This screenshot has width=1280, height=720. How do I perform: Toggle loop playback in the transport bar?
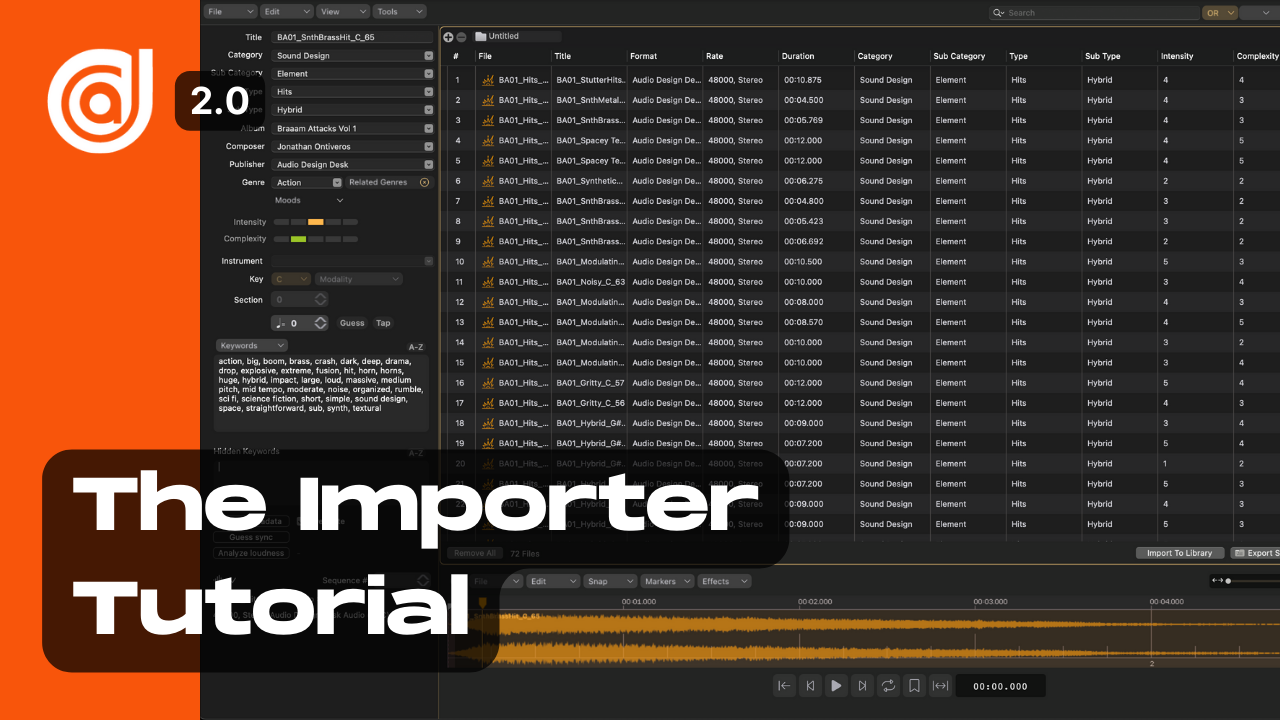click(x=888, y=685)
